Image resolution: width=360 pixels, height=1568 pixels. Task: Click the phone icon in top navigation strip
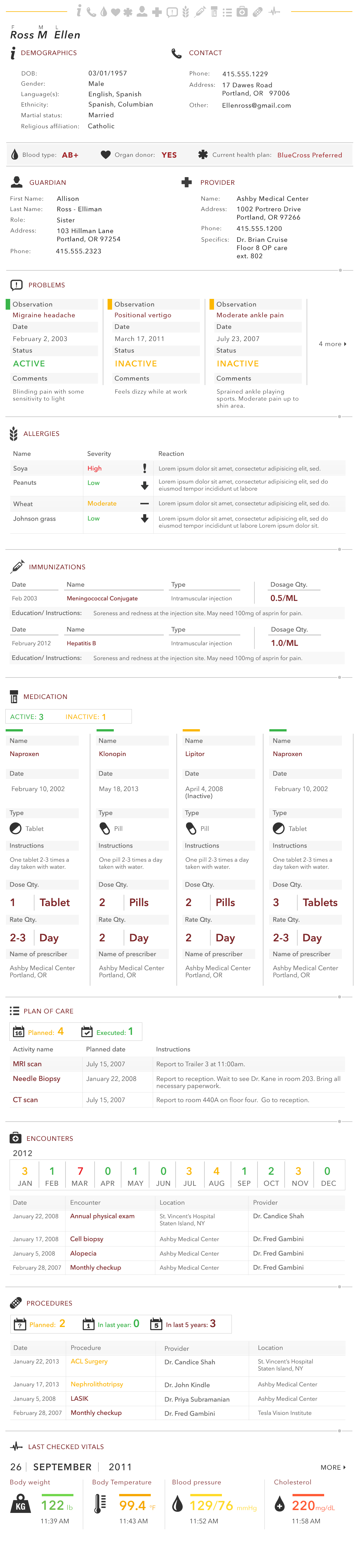tap(91, 12)
